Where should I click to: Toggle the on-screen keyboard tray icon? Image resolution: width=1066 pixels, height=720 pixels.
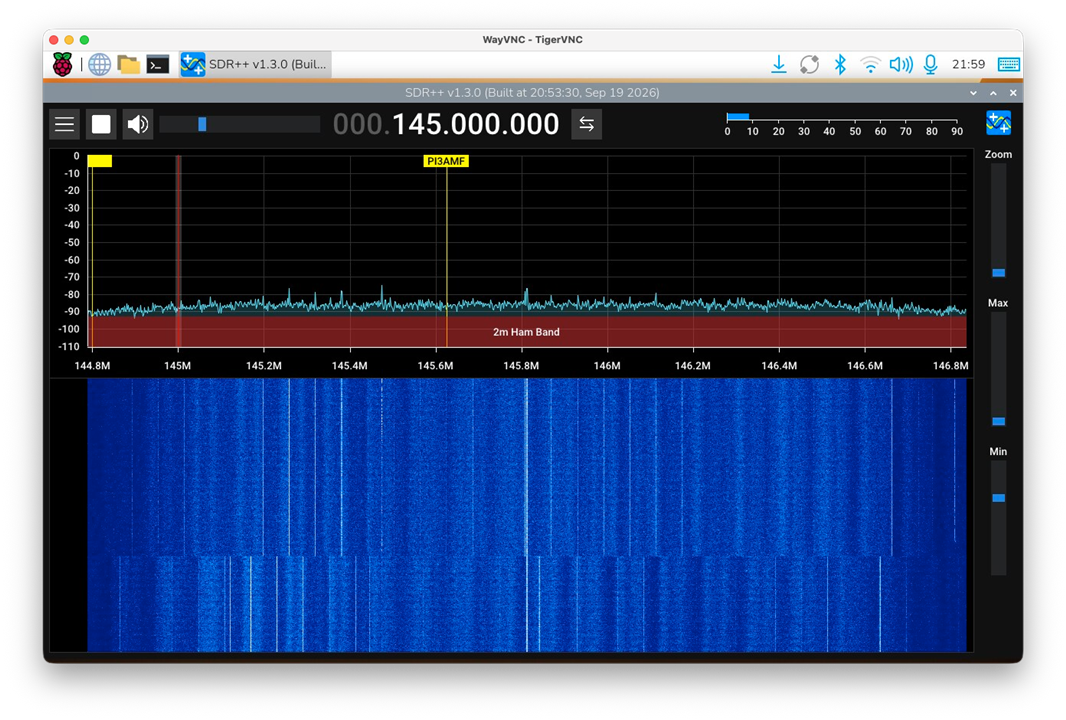click(1008, 65)
